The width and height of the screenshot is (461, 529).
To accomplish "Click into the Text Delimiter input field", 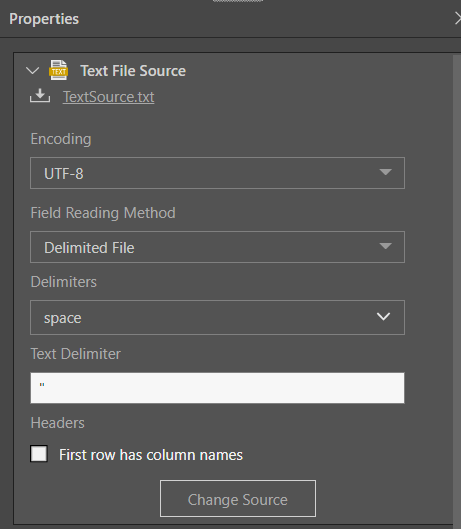I will pos(217,388).
